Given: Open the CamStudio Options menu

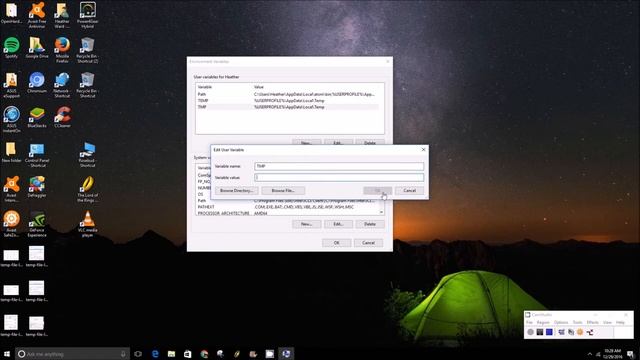Looking at the screenshot, I should tap(561, 322).
